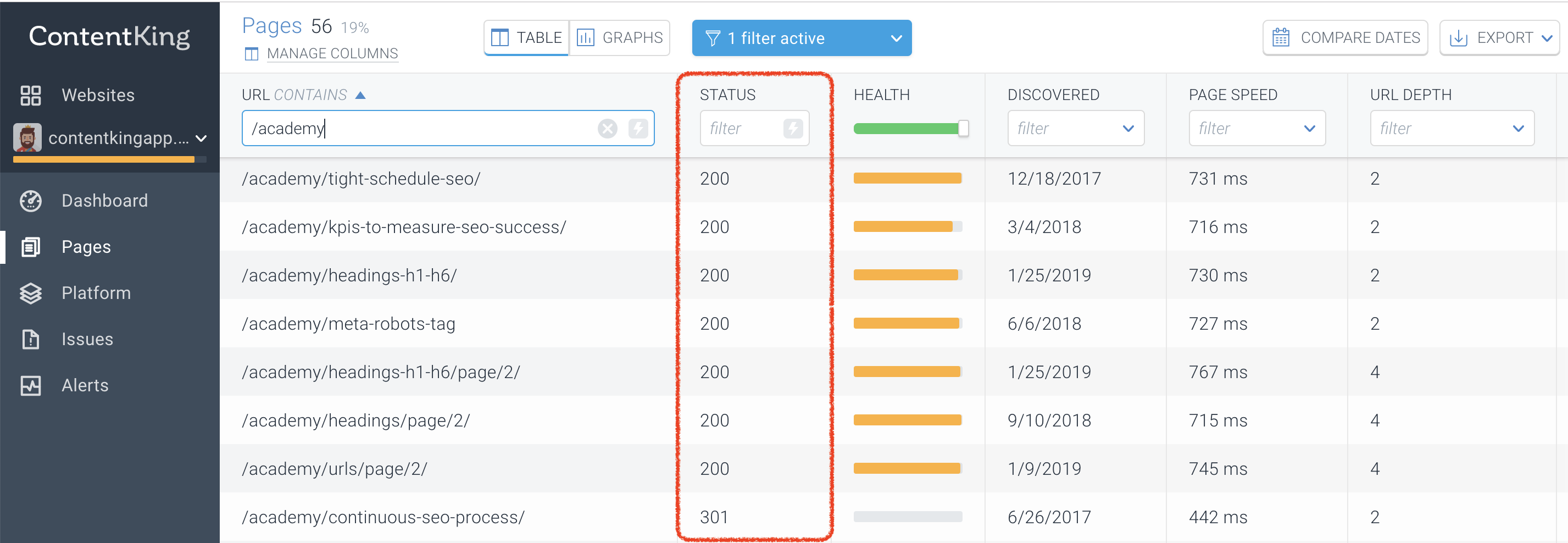Screen dimensions: 1568x543
Task: Open Issues in the sidebar
Action: (x=87, y=340)
